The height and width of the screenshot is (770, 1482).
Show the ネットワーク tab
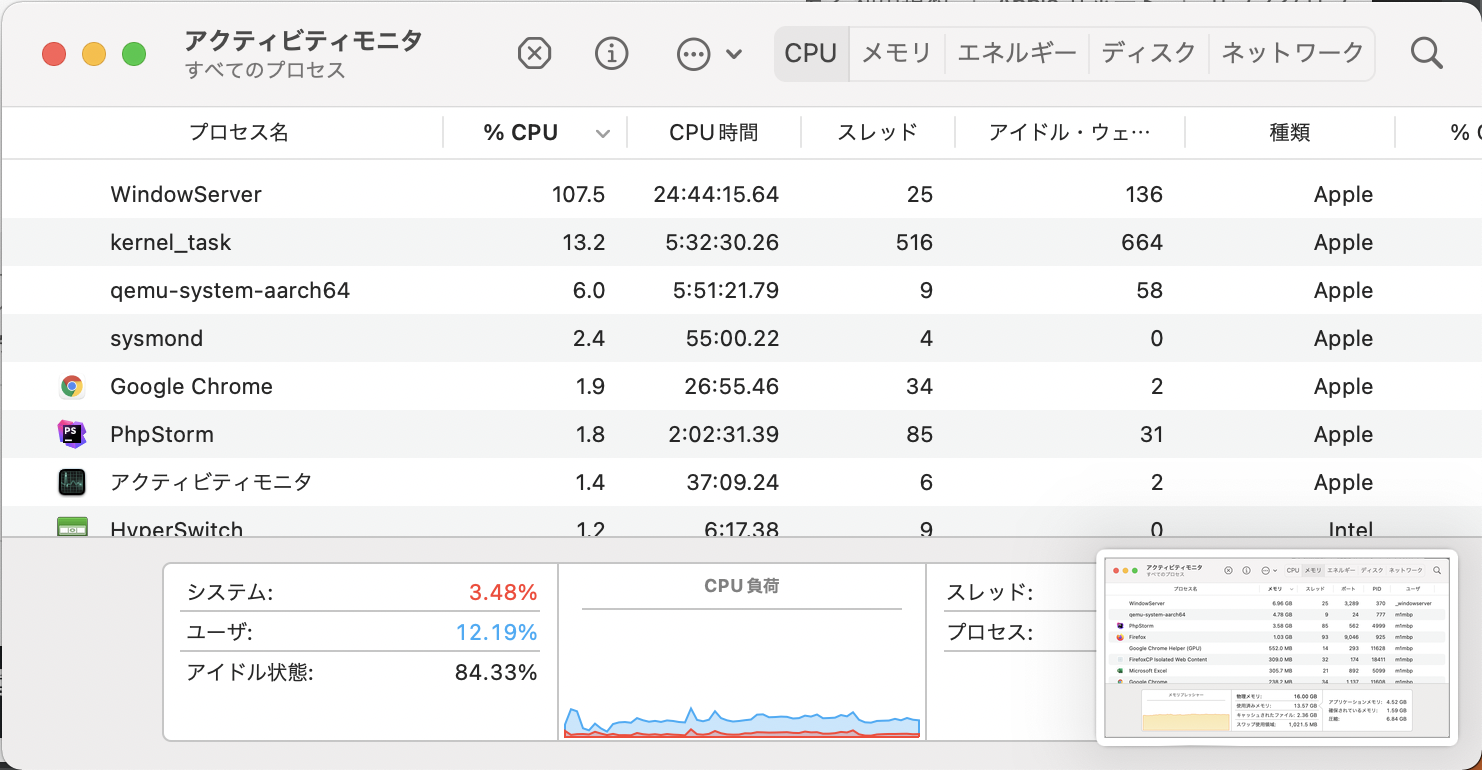click(x=1292, y=53)
